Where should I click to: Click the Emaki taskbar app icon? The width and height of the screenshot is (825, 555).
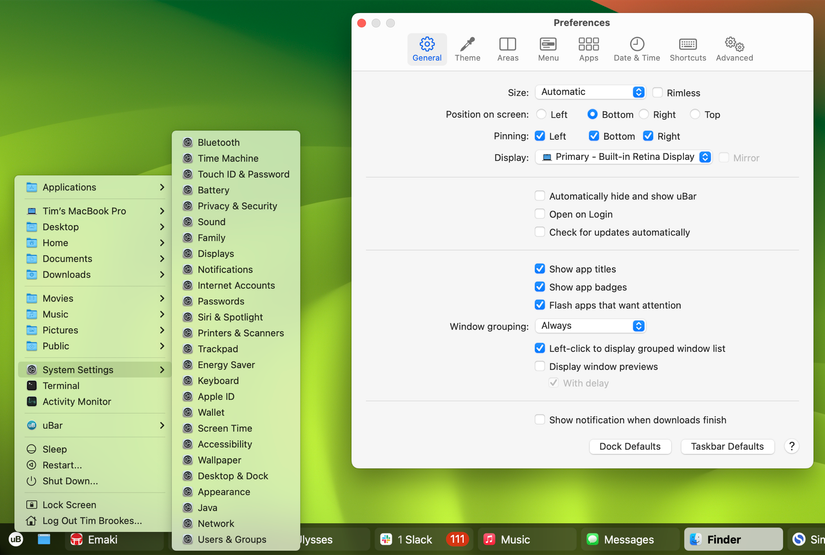tap(77, 539)
